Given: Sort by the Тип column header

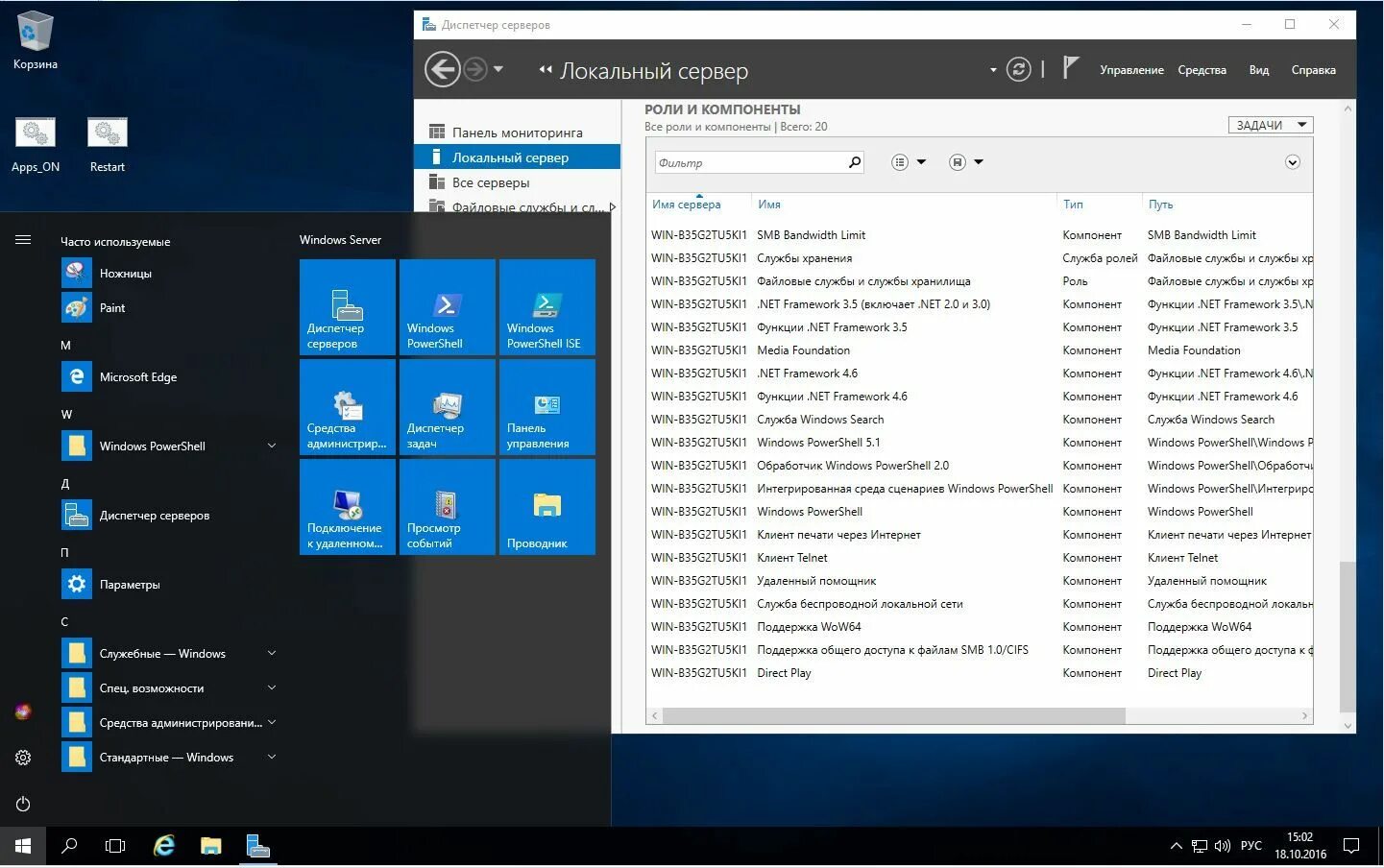Looking at the screenshot, I should 1073,205.
